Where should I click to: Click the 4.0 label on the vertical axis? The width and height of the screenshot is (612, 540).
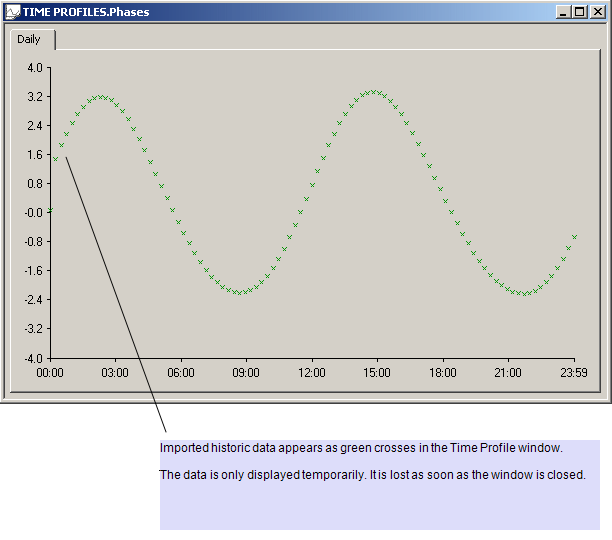pos(35,68)
